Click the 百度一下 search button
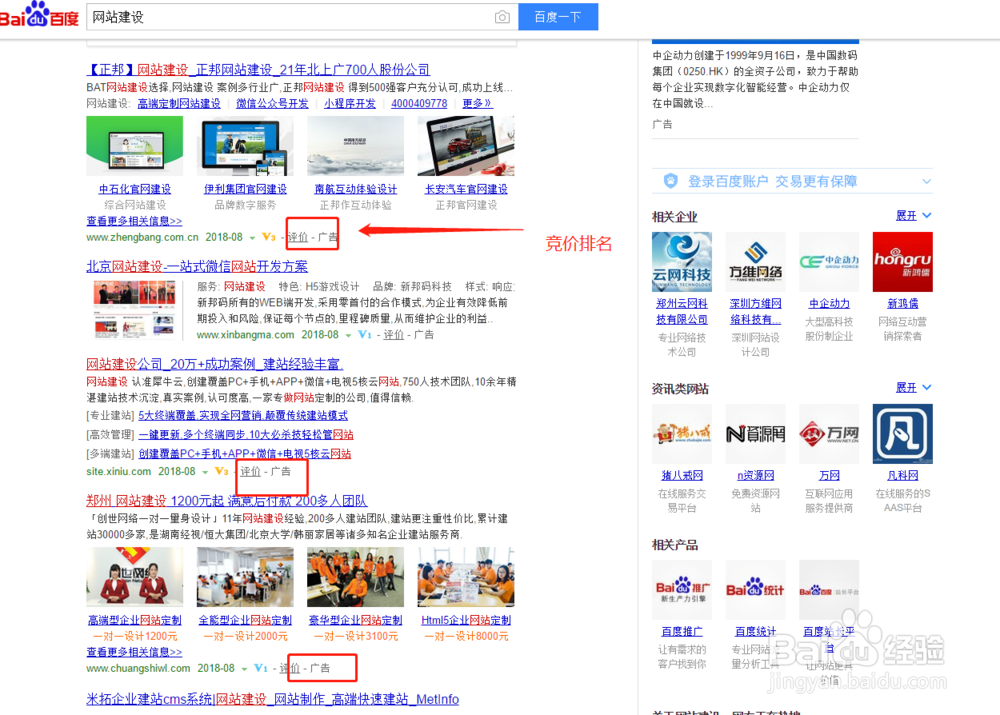1000x715 pixels. (557, 17)
